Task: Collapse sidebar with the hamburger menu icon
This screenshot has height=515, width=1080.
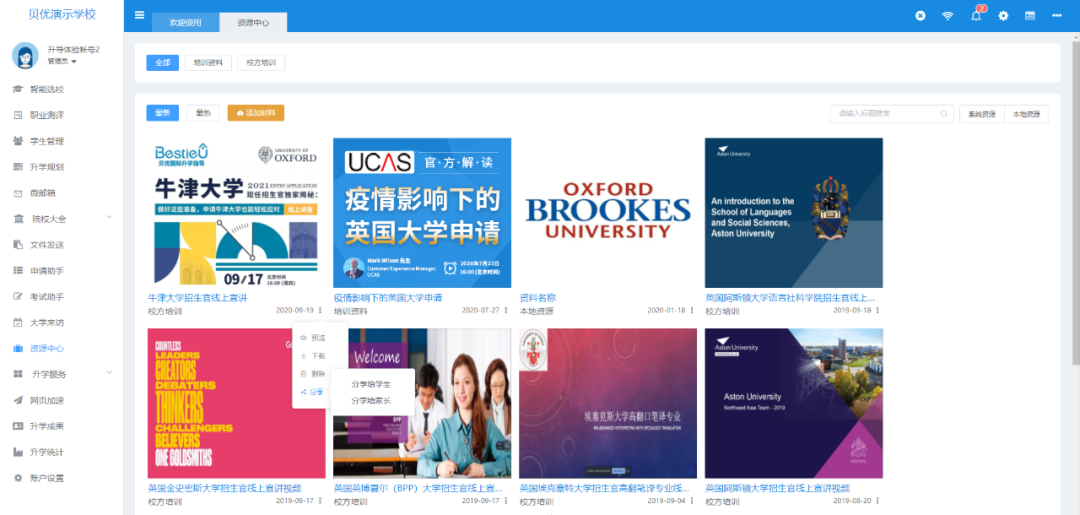Action: click(139, 16)
